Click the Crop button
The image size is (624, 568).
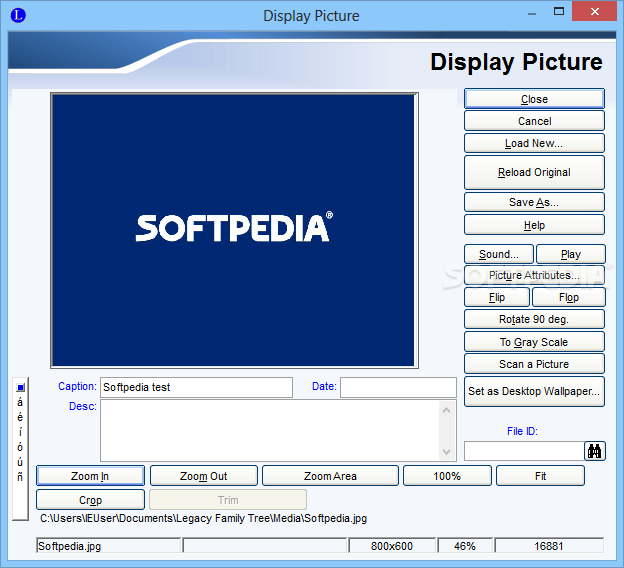coord(90,500)
